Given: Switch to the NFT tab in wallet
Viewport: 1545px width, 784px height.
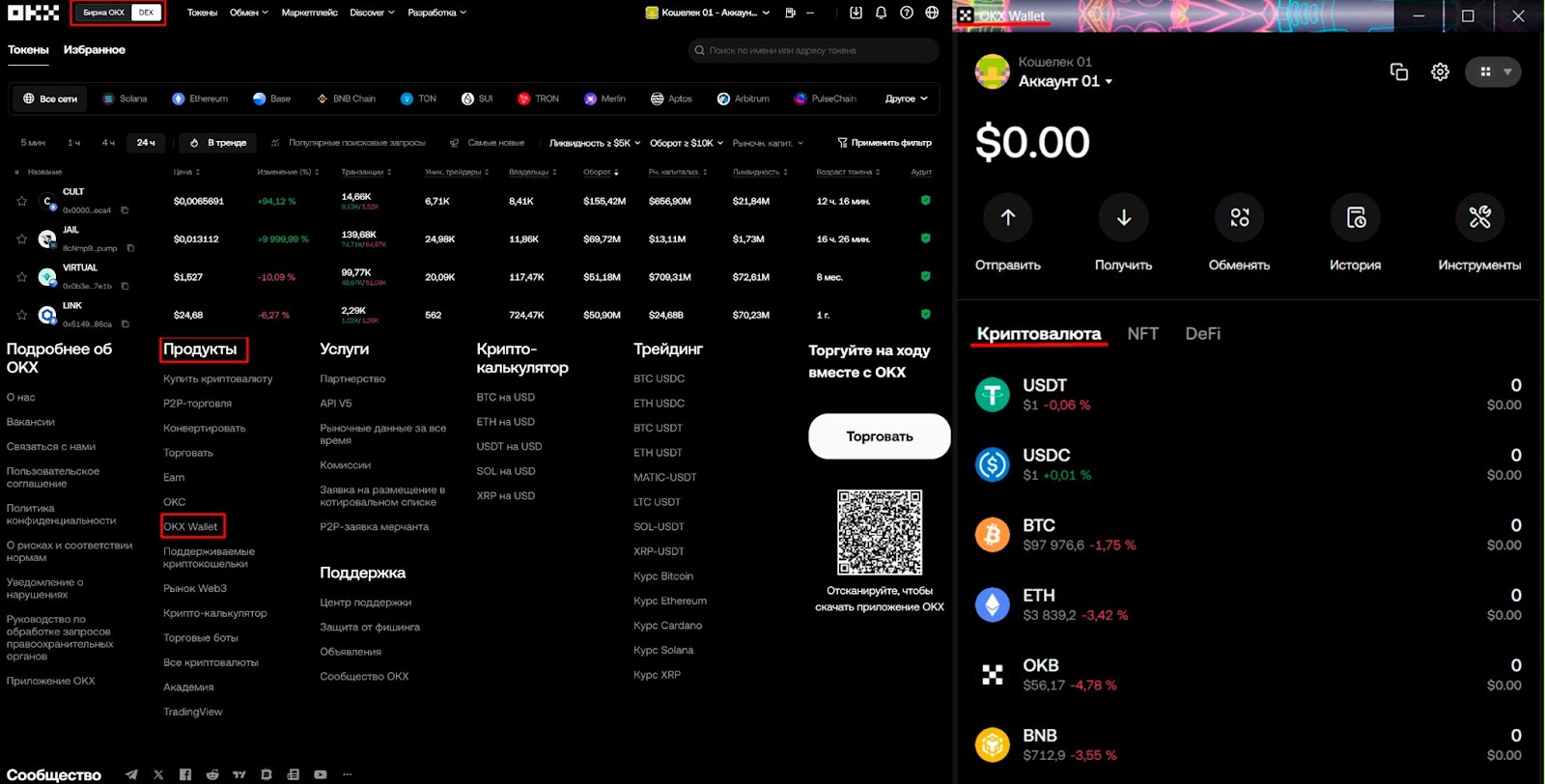Looking at the screenshot, I should coord(1142,333).
